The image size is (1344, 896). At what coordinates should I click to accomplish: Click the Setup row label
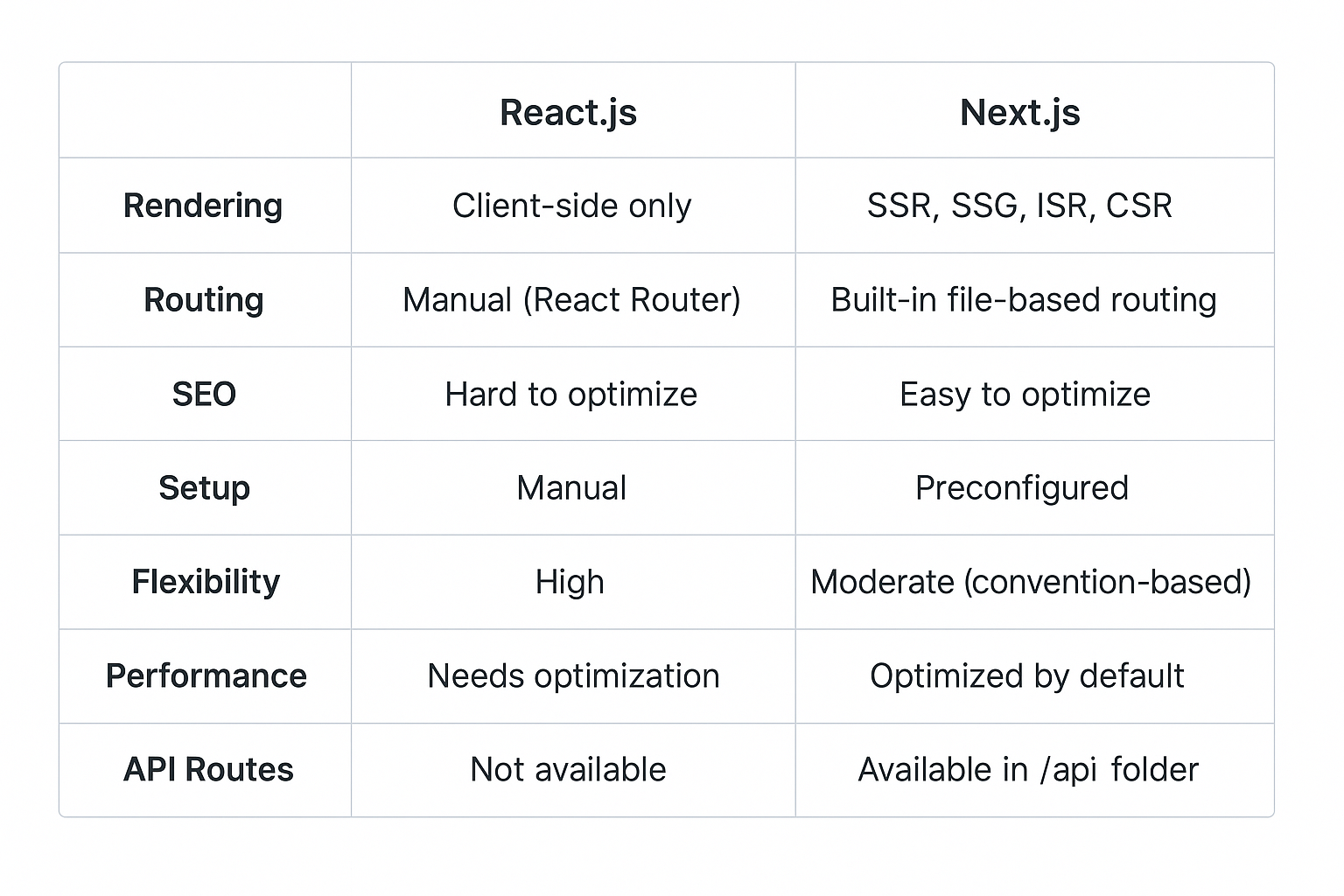coord(204,488)
